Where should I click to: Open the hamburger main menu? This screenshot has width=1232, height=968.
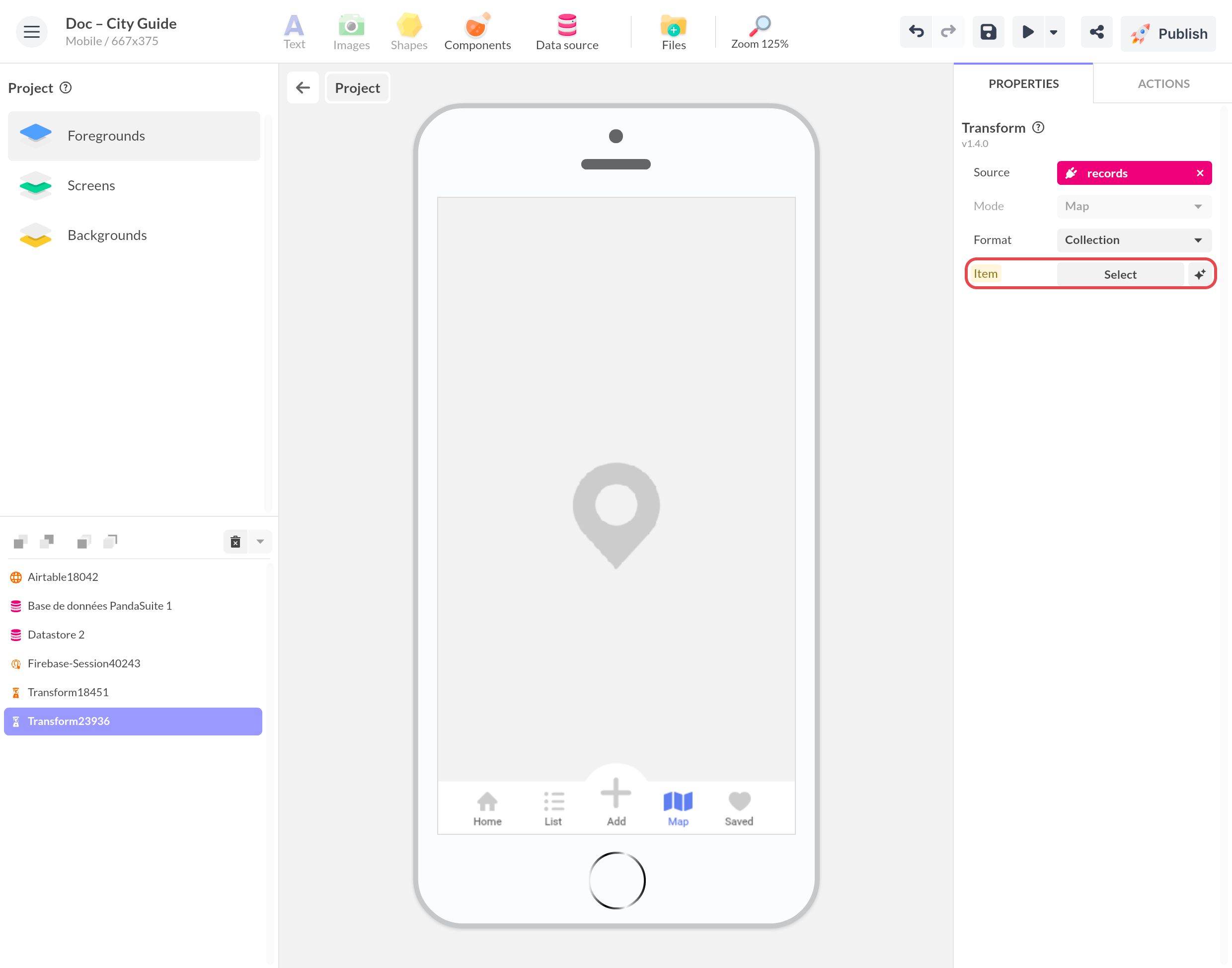pos(31,32)
